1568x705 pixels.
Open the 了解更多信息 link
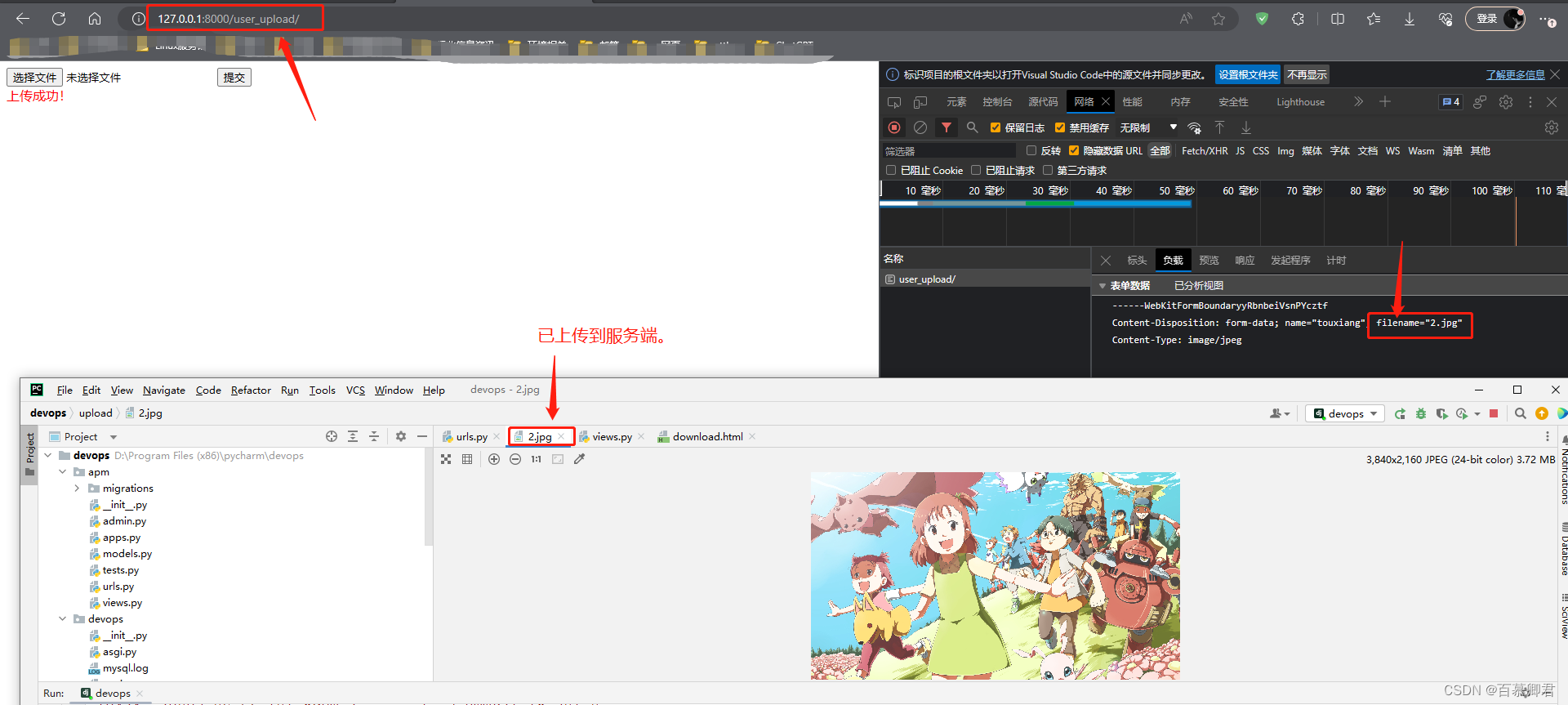[x=1515, y=74]
